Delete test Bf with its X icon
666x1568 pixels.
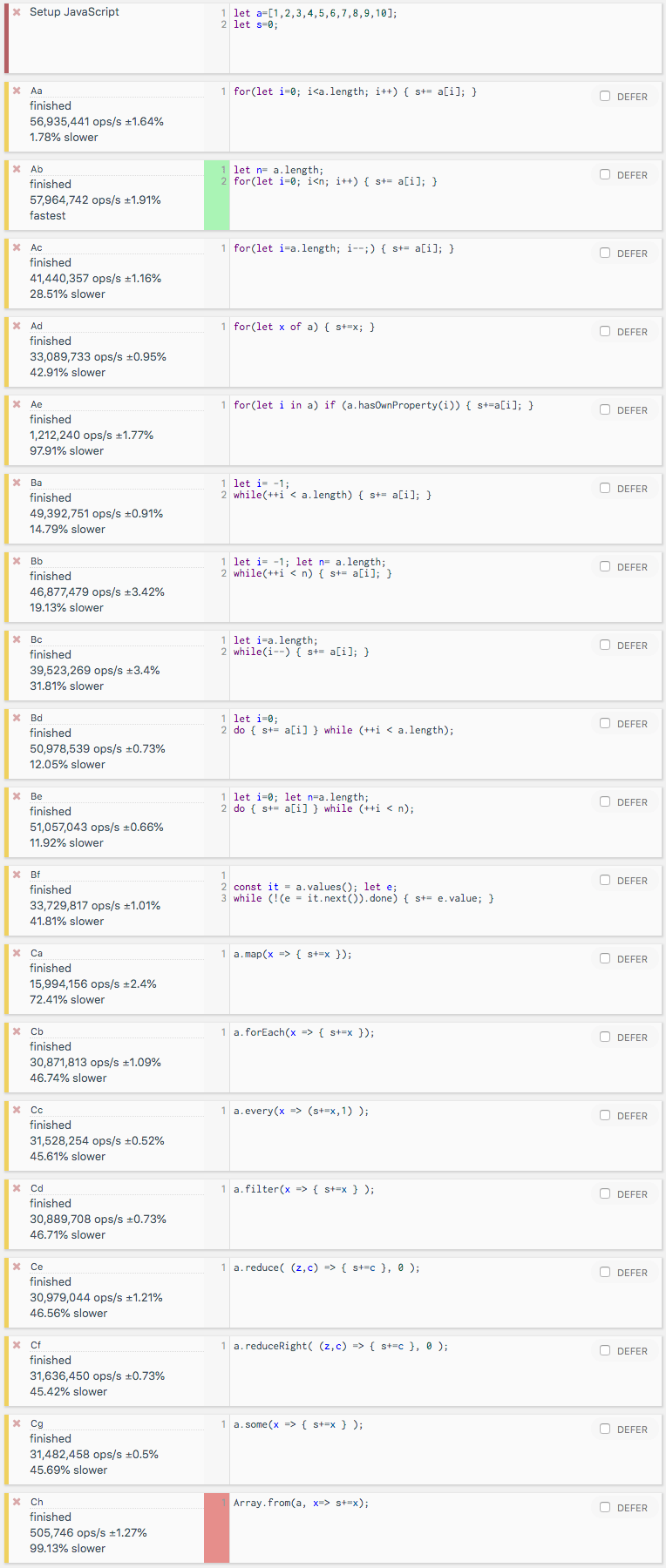[17, 874]
